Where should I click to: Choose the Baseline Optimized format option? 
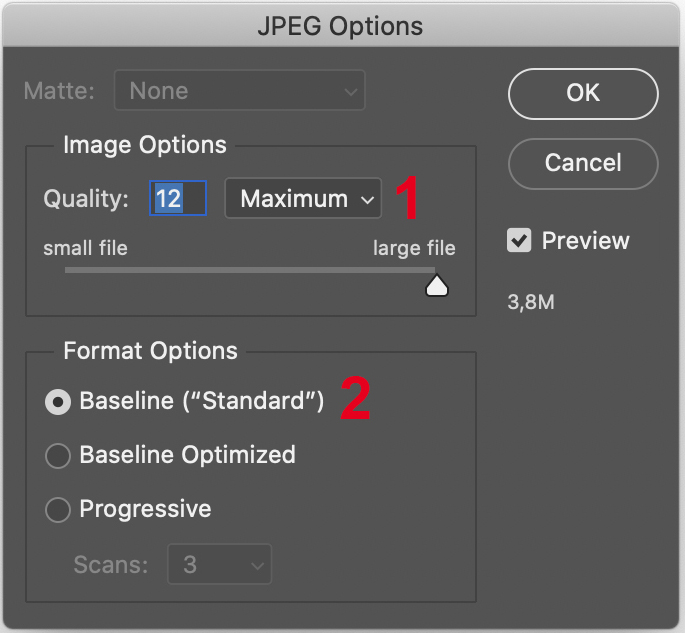click(59, 456)
